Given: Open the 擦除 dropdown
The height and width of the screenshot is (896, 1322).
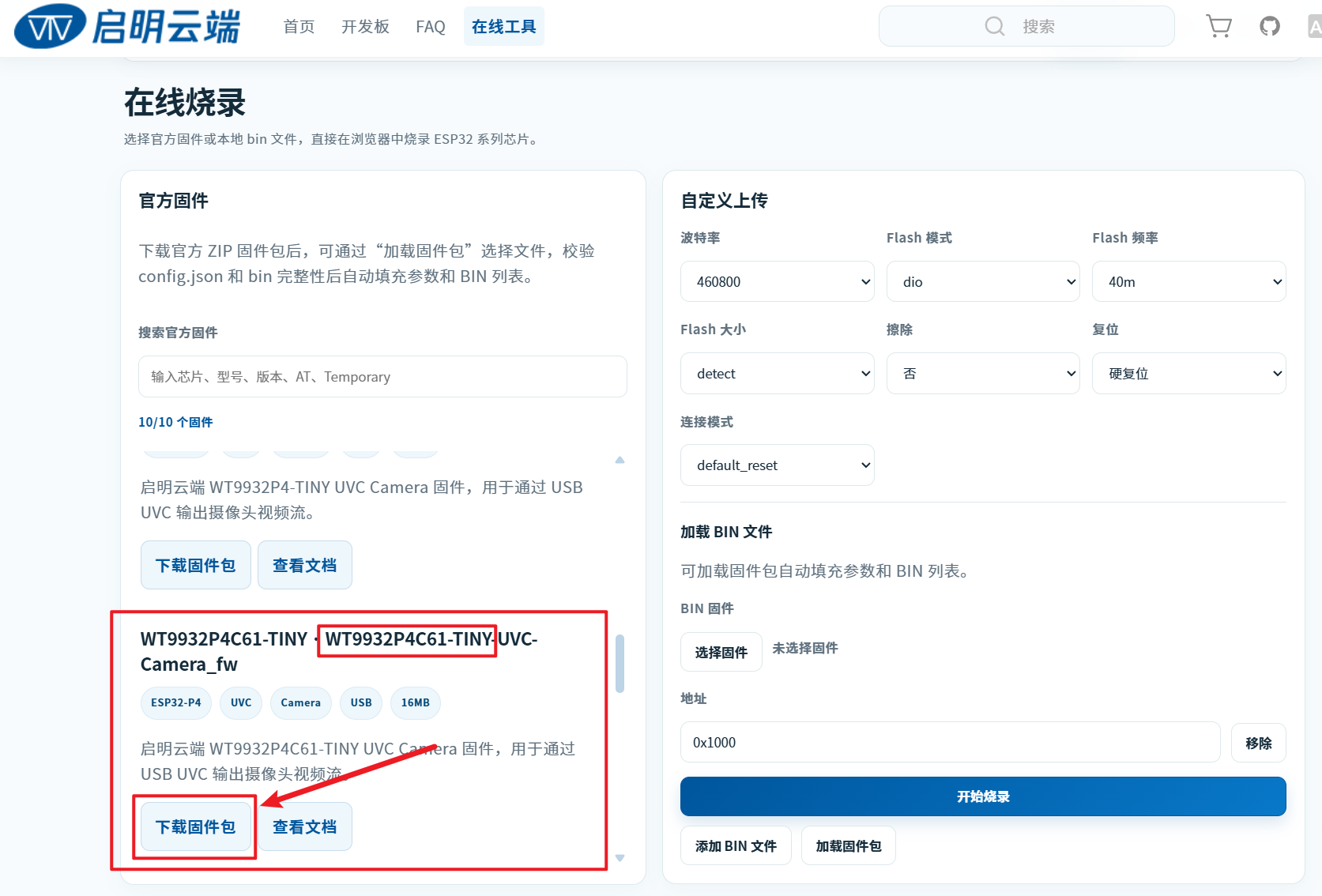Looking at the screenshot, I should (983, 373).
